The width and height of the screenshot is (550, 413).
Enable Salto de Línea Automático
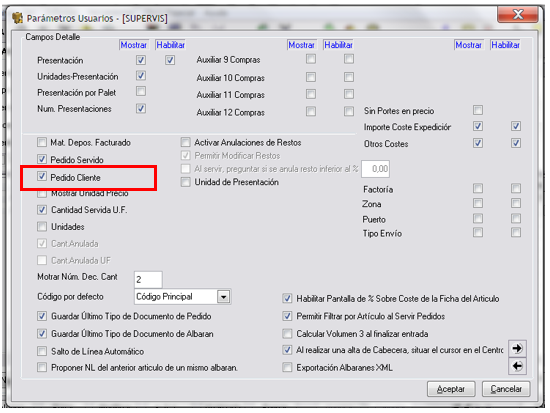pyautogui.click(x=42, y=351)
